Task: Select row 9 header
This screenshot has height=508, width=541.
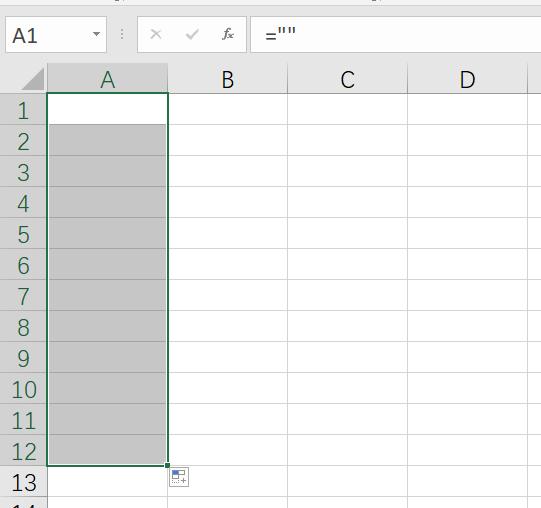Action: click(x=23, y=357)
